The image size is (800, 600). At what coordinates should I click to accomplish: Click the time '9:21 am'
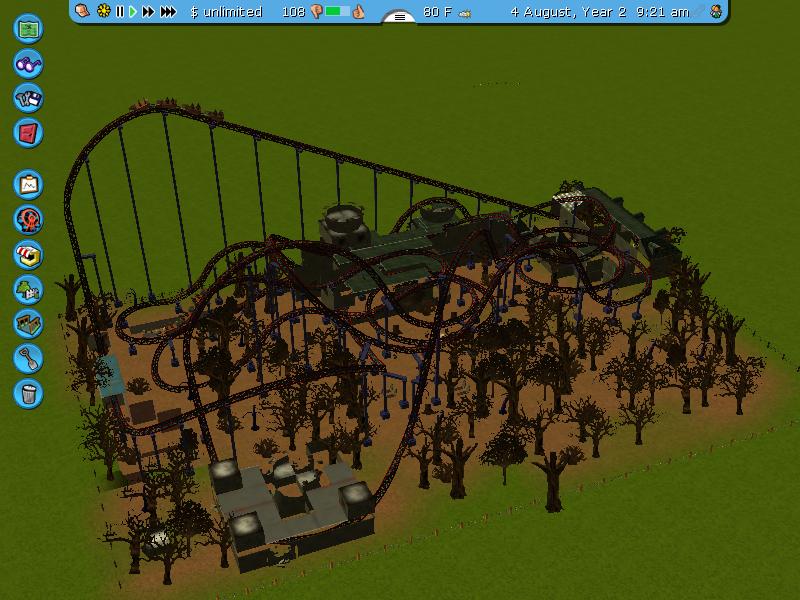pos(663,12)
